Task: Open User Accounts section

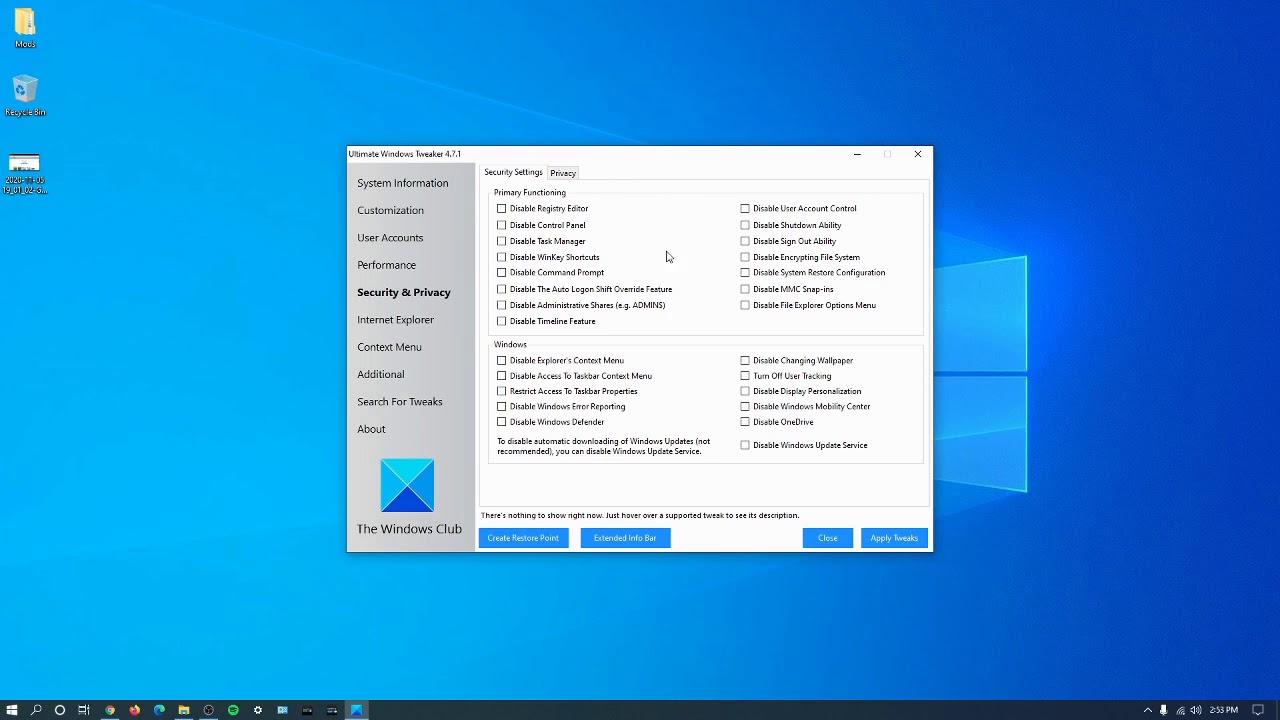Action: click(390, 238)
